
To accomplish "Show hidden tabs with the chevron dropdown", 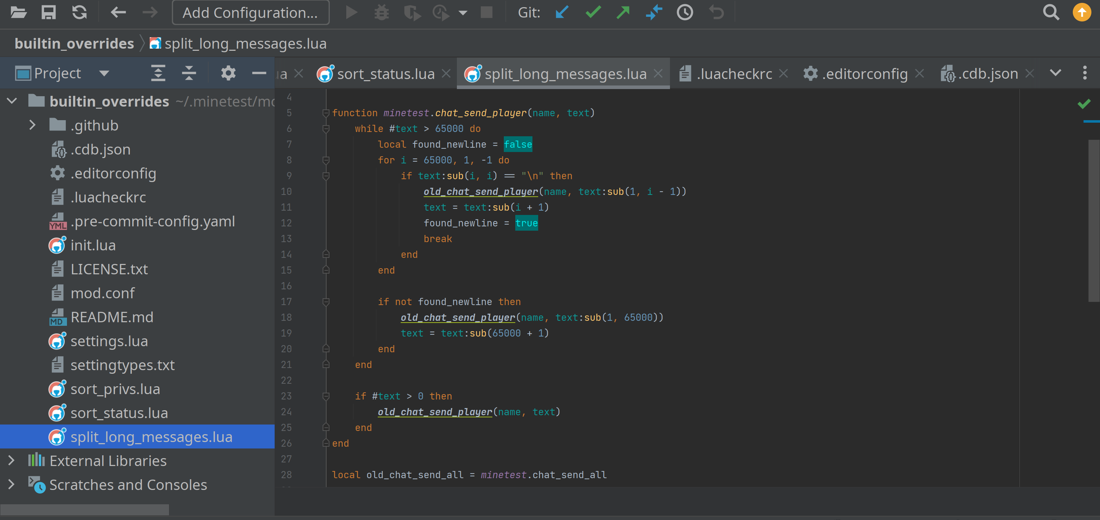I will [x=1055, y=74].
